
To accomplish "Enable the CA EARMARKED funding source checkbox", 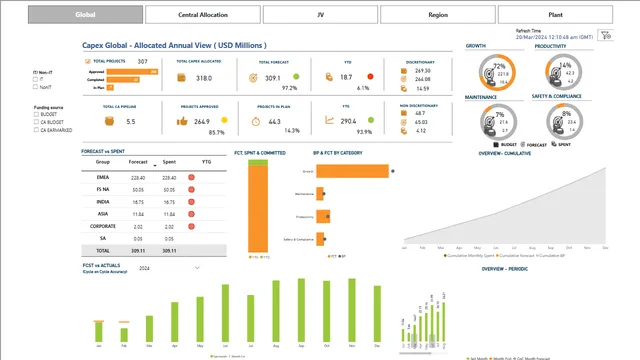I will point(36,130).
